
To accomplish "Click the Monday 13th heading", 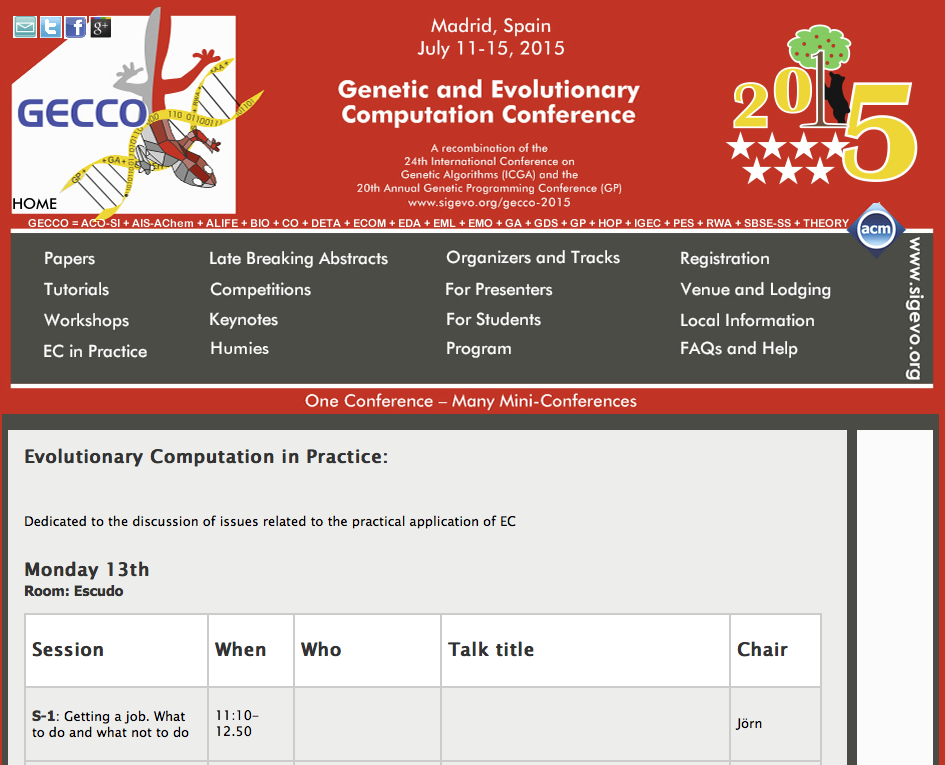I will click(x=87, y=570).
